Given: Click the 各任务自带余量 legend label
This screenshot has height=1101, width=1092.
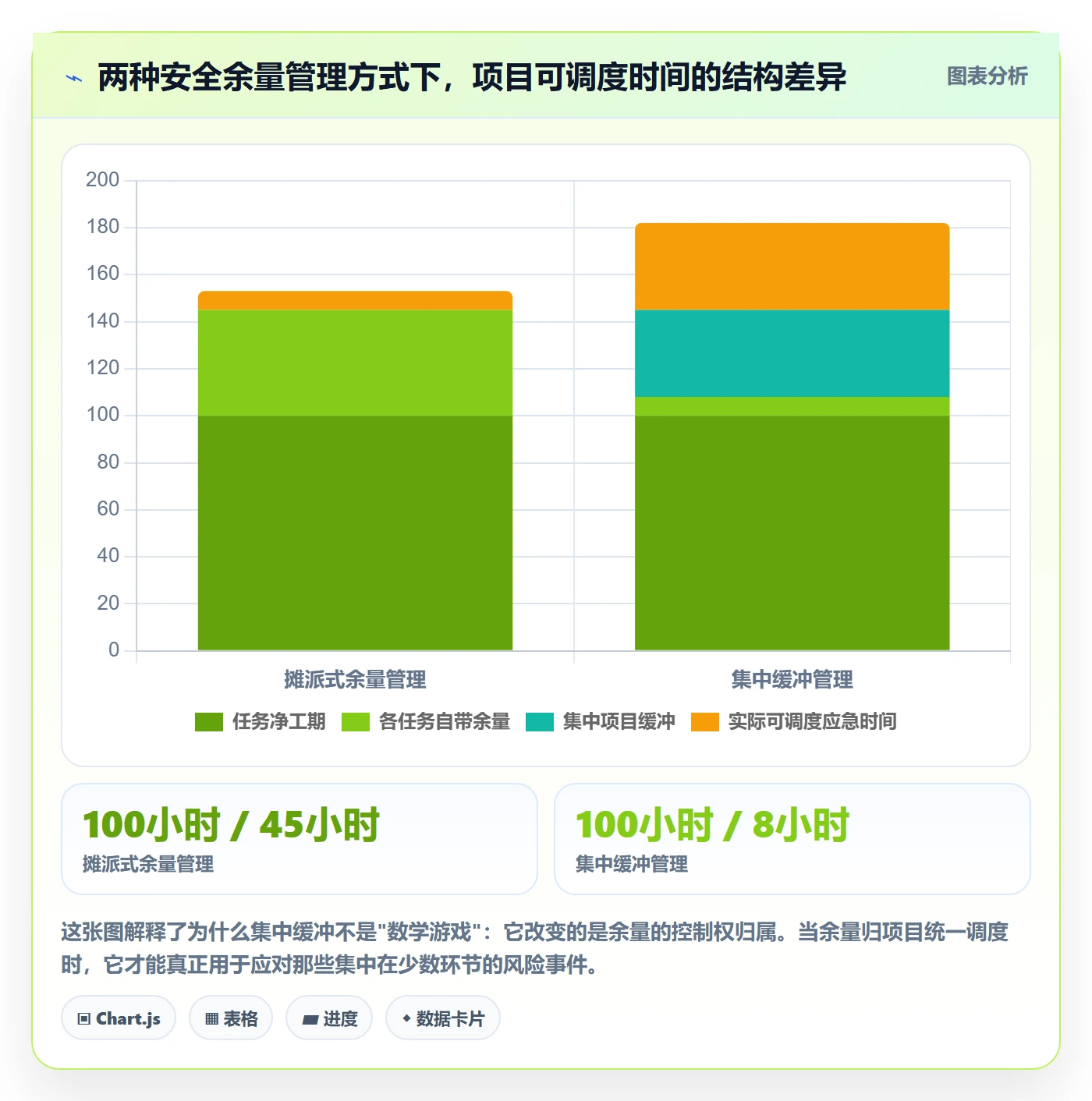Looking at the screenshot, I should point(445,722).
